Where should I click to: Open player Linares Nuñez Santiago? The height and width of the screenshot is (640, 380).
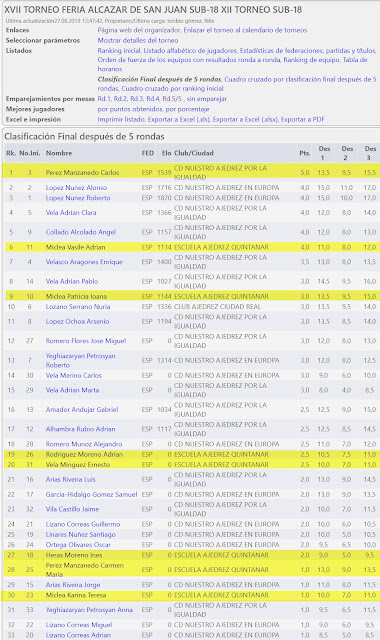tap(81, 535)
